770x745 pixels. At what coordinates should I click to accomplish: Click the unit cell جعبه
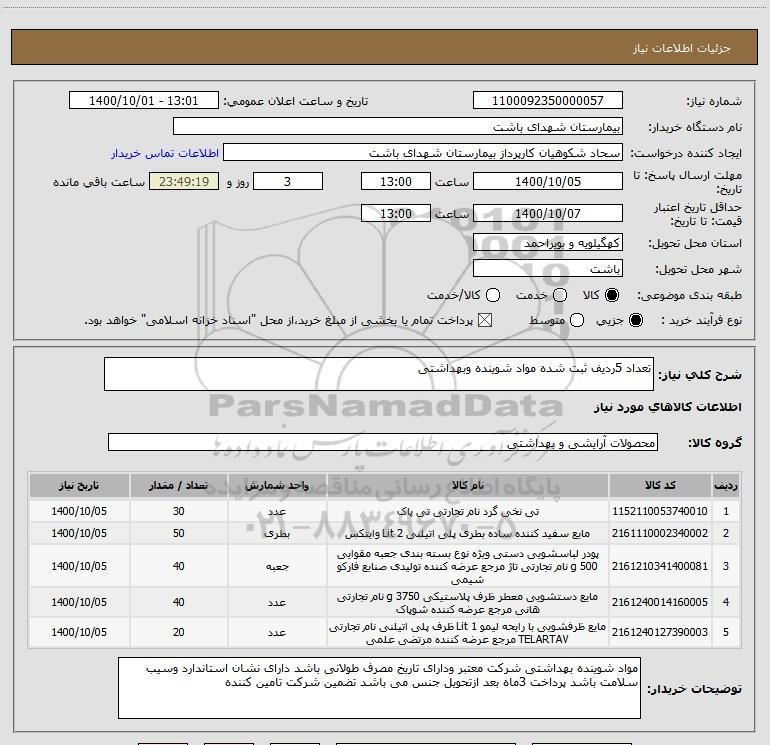tap(277, 566)
